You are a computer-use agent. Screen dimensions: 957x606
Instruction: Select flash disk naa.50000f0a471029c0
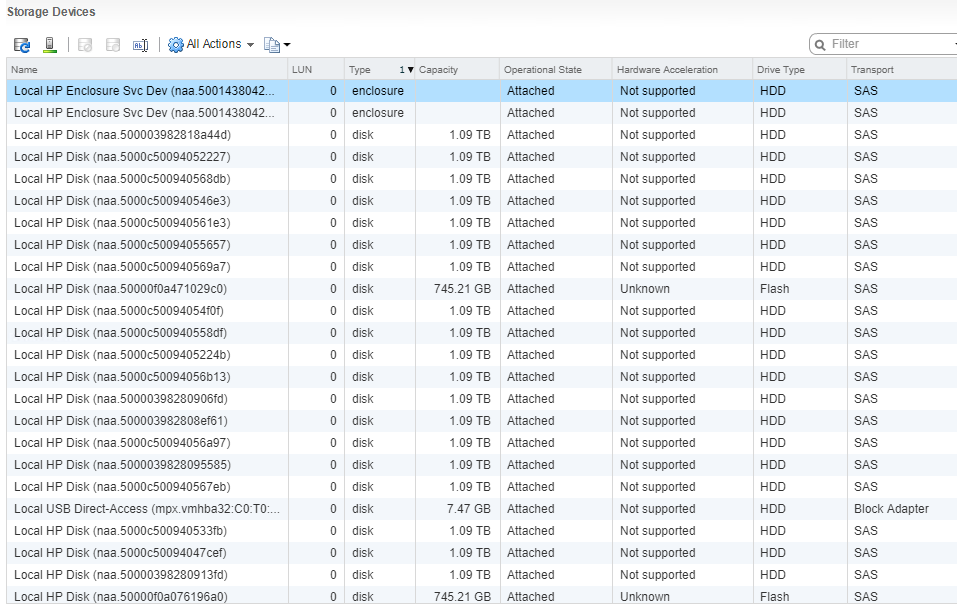(482, 289)
